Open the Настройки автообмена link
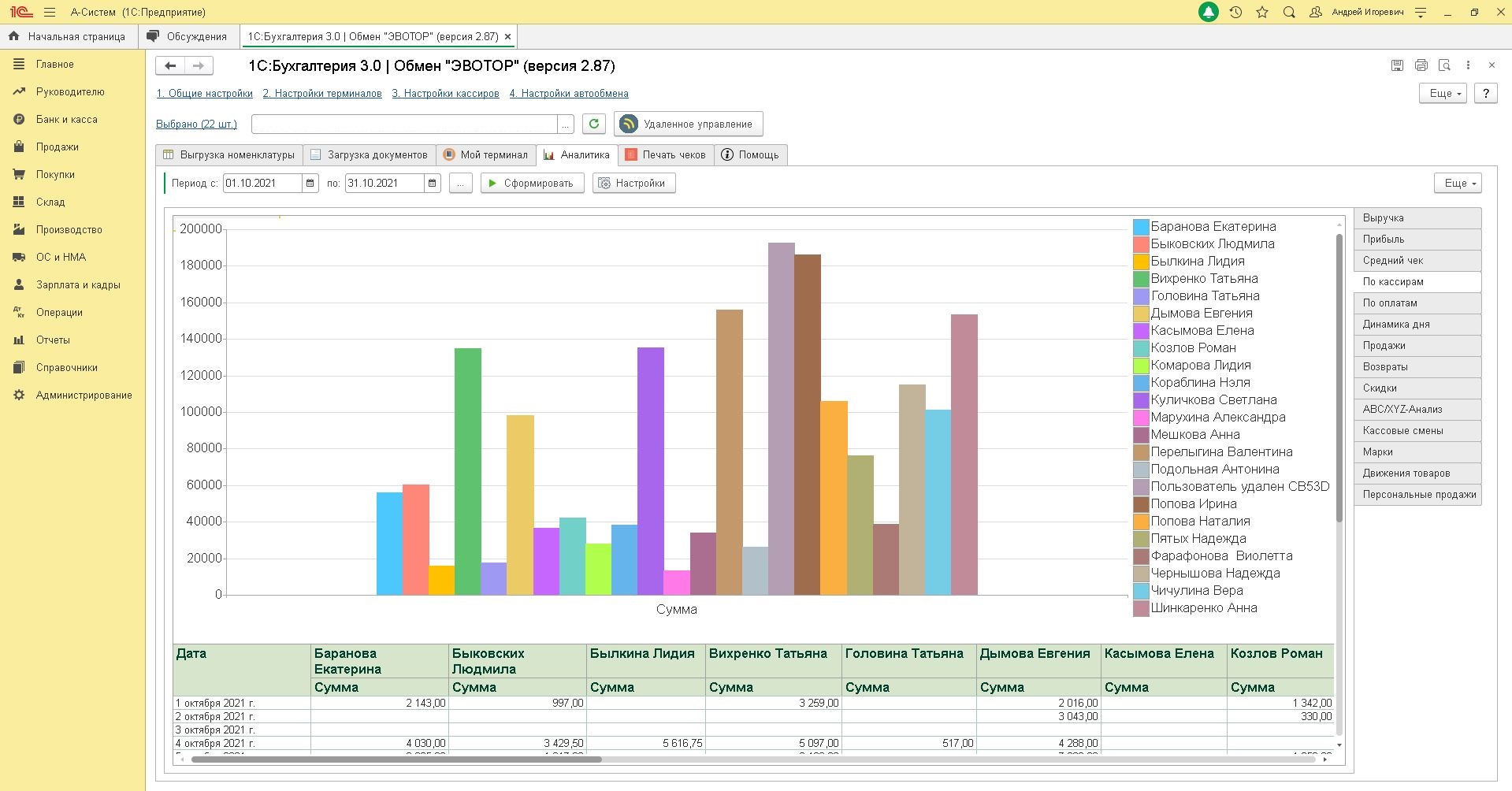 click(569, 93)
